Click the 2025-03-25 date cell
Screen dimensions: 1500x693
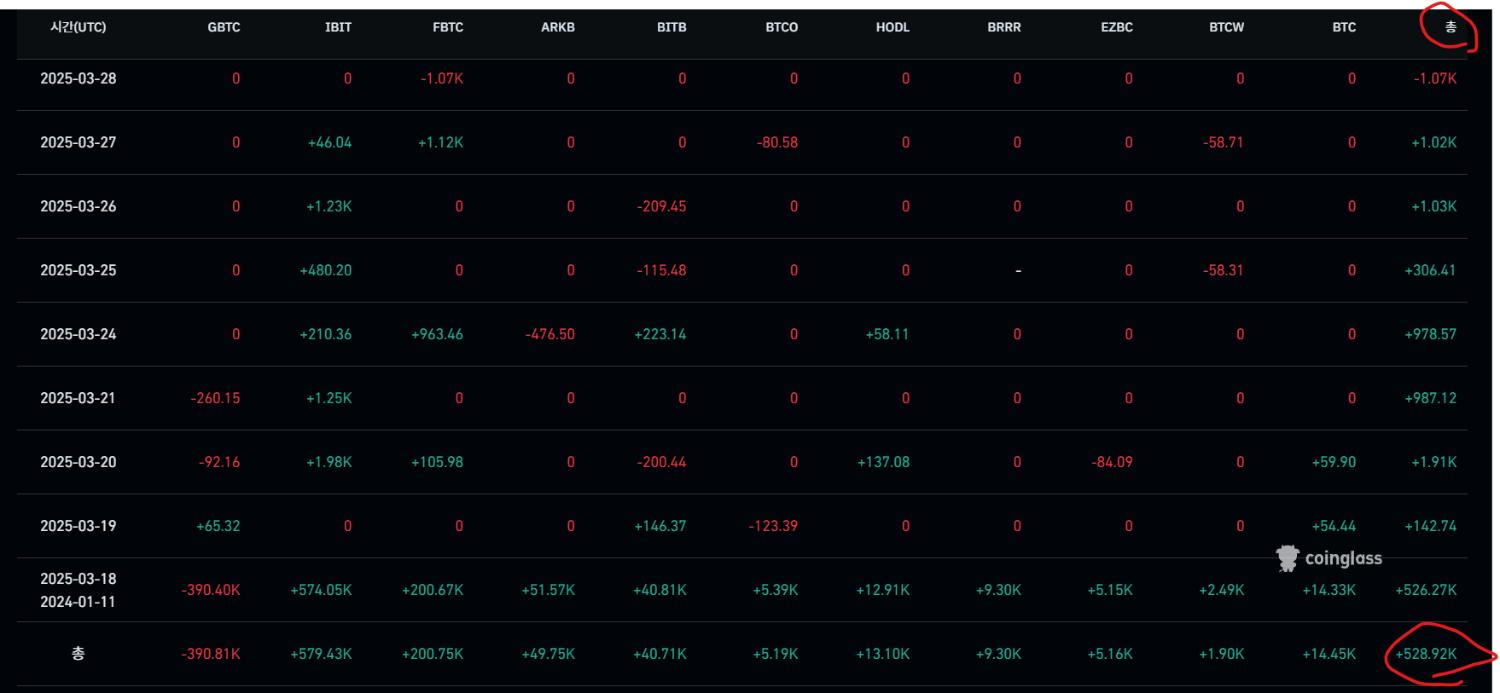78,270
